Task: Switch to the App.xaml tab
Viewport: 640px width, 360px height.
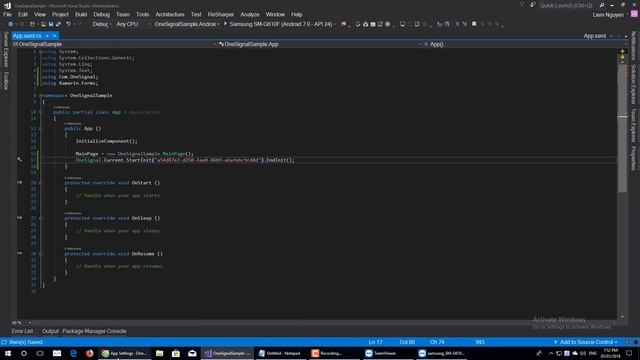Action: 595,36
